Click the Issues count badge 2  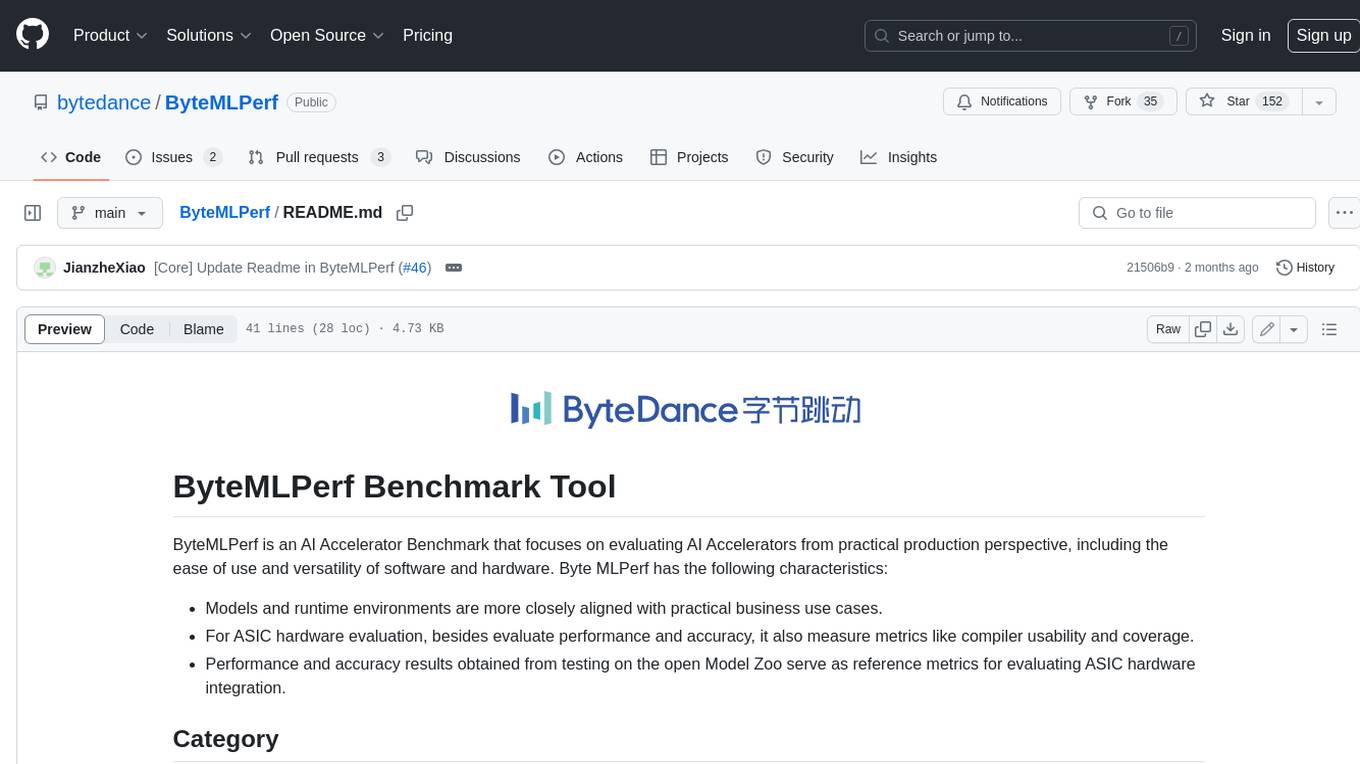[x=212, y=157]
